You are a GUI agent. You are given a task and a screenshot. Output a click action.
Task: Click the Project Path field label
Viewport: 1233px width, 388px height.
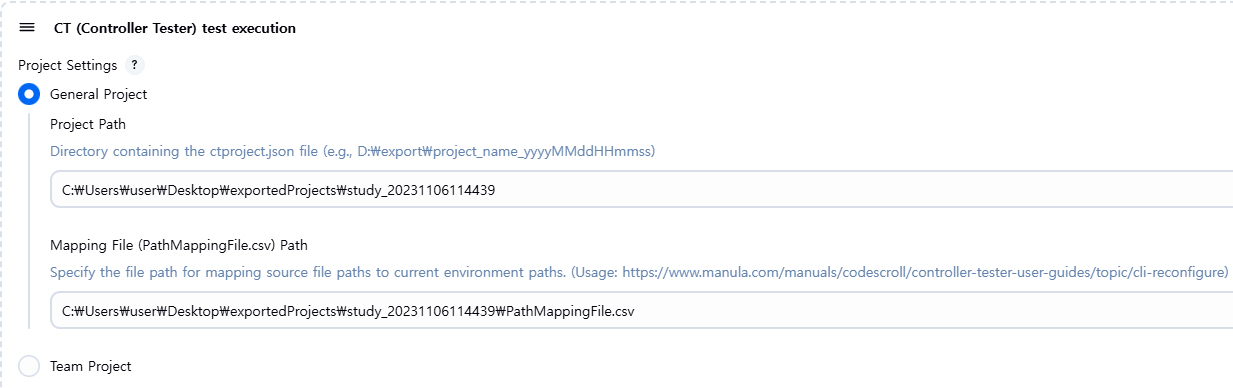click(x=88, y=125)
